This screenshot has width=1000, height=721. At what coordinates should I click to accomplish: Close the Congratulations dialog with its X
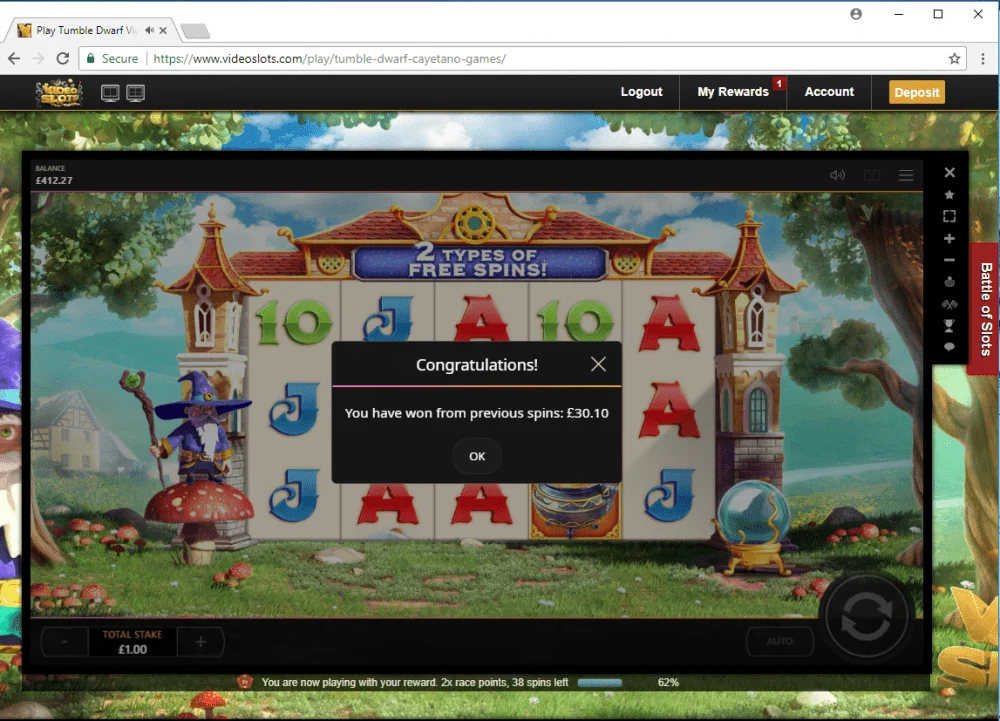pos(598,364)
